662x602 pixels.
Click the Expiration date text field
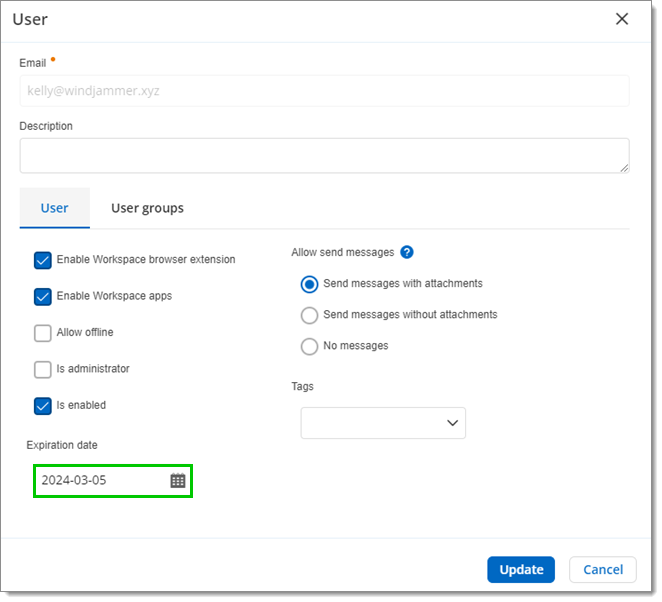[x=100, y=481]
